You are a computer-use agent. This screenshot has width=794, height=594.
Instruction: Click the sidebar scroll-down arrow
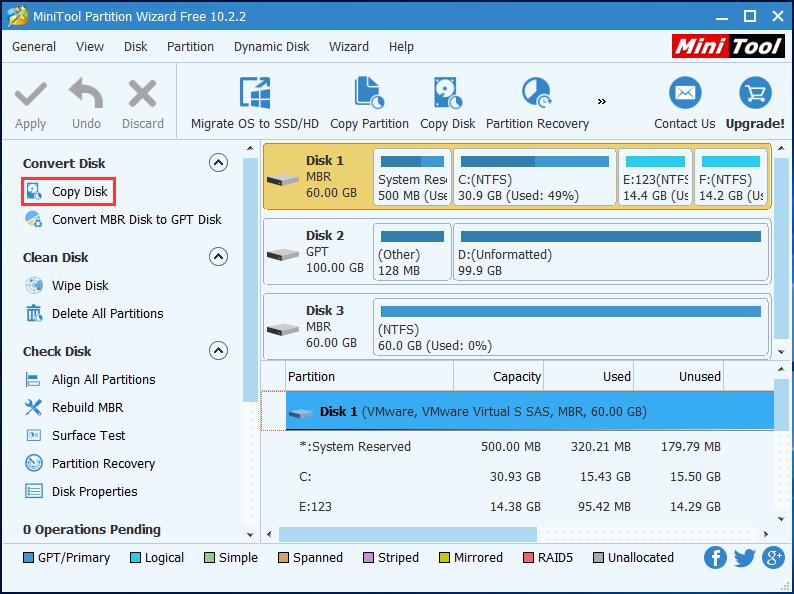pos(250,534)
